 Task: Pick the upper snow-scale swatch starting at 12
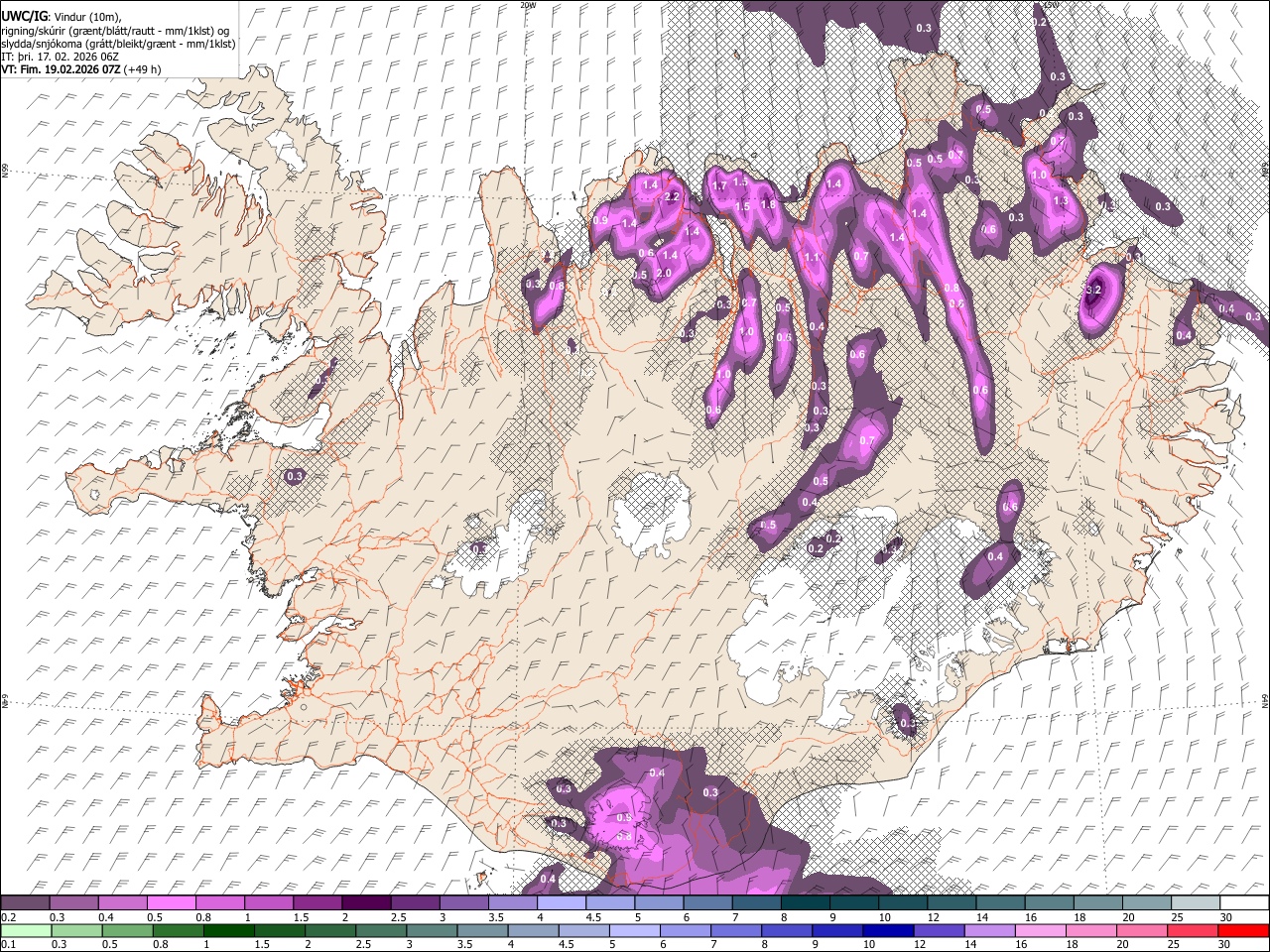coord(952,903)
